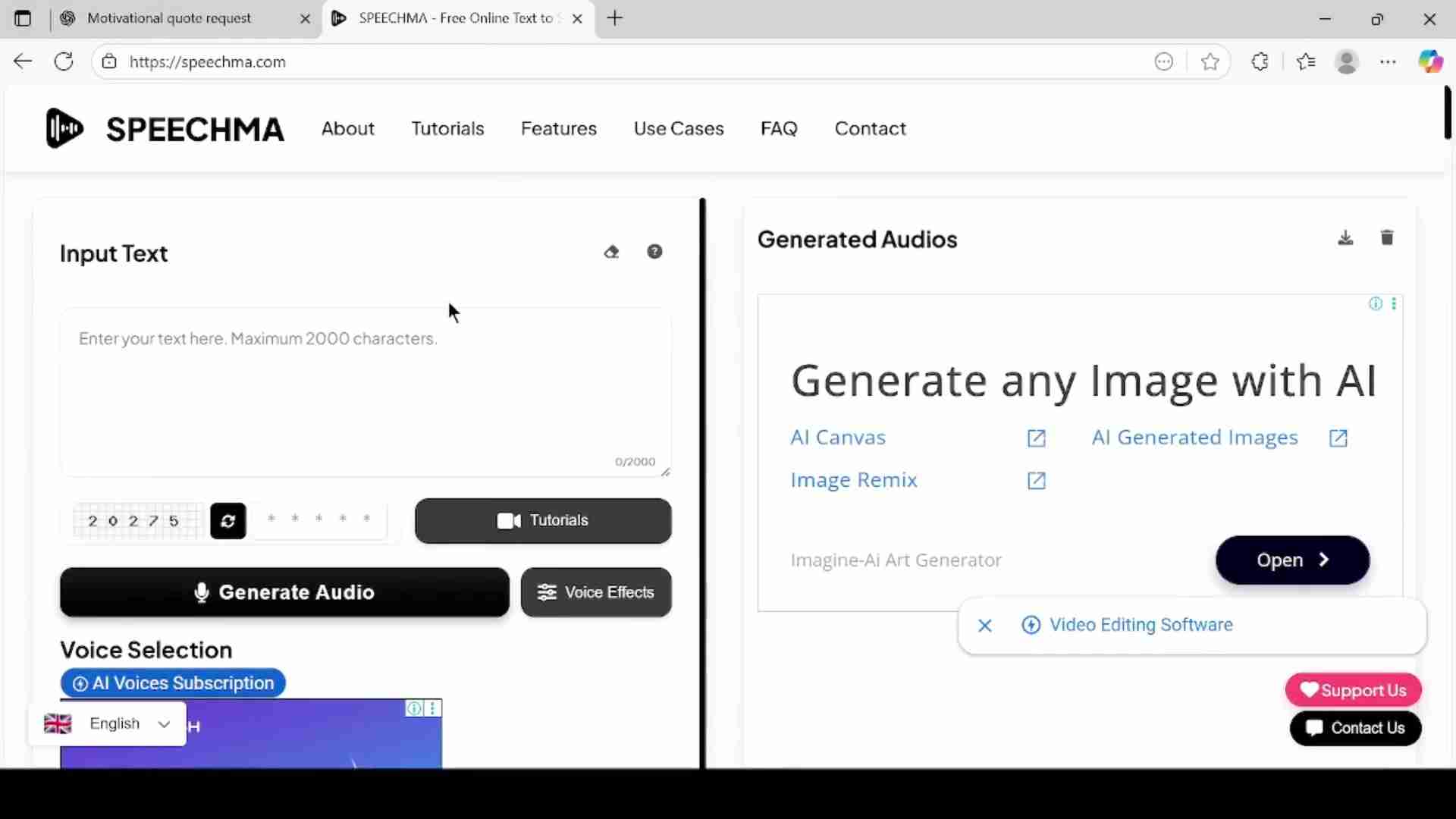Open the Input Text help question mark

(x=654, y=251)
